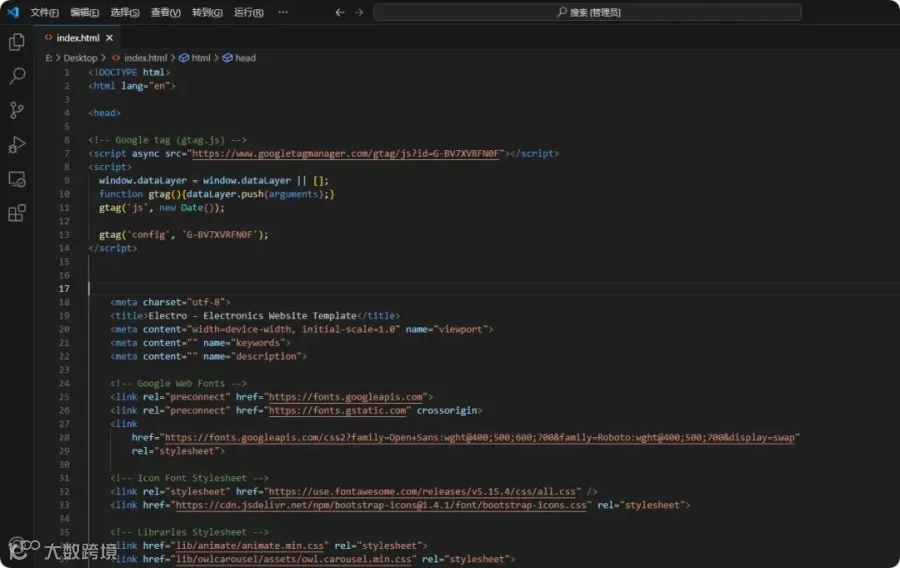Click the Google tag (gtag.js) comment

pyautogui.click(x=167, y=140)
